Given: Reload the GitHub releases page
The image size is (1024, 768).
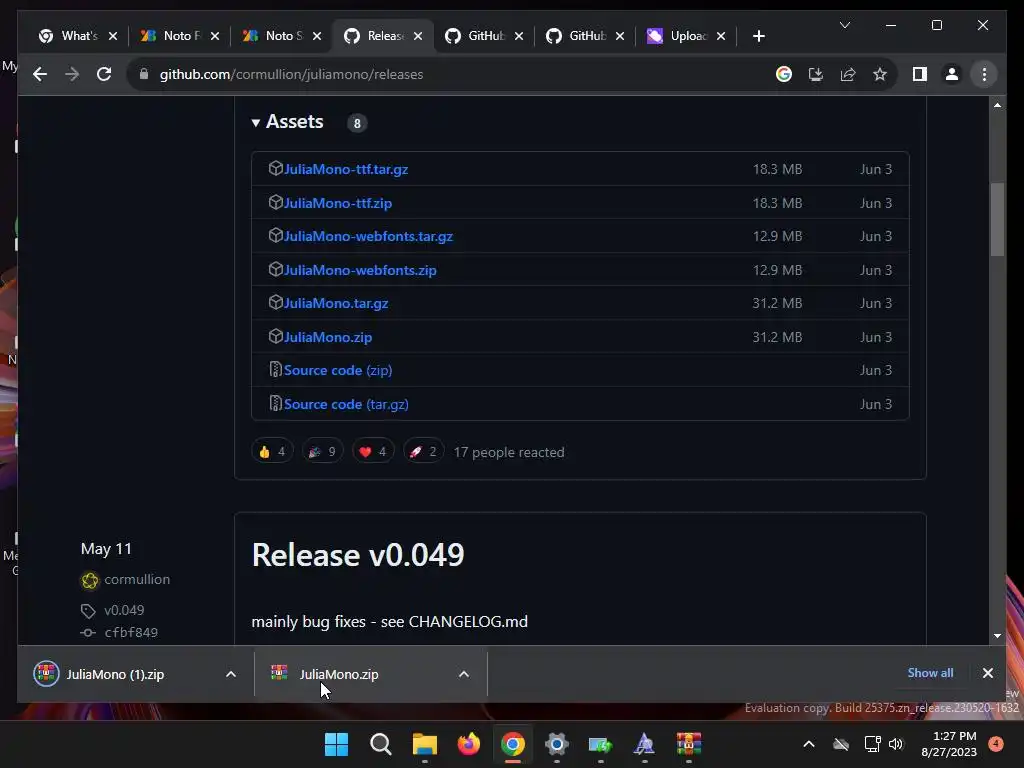Looking at the screenshot, I should [104, 74].
